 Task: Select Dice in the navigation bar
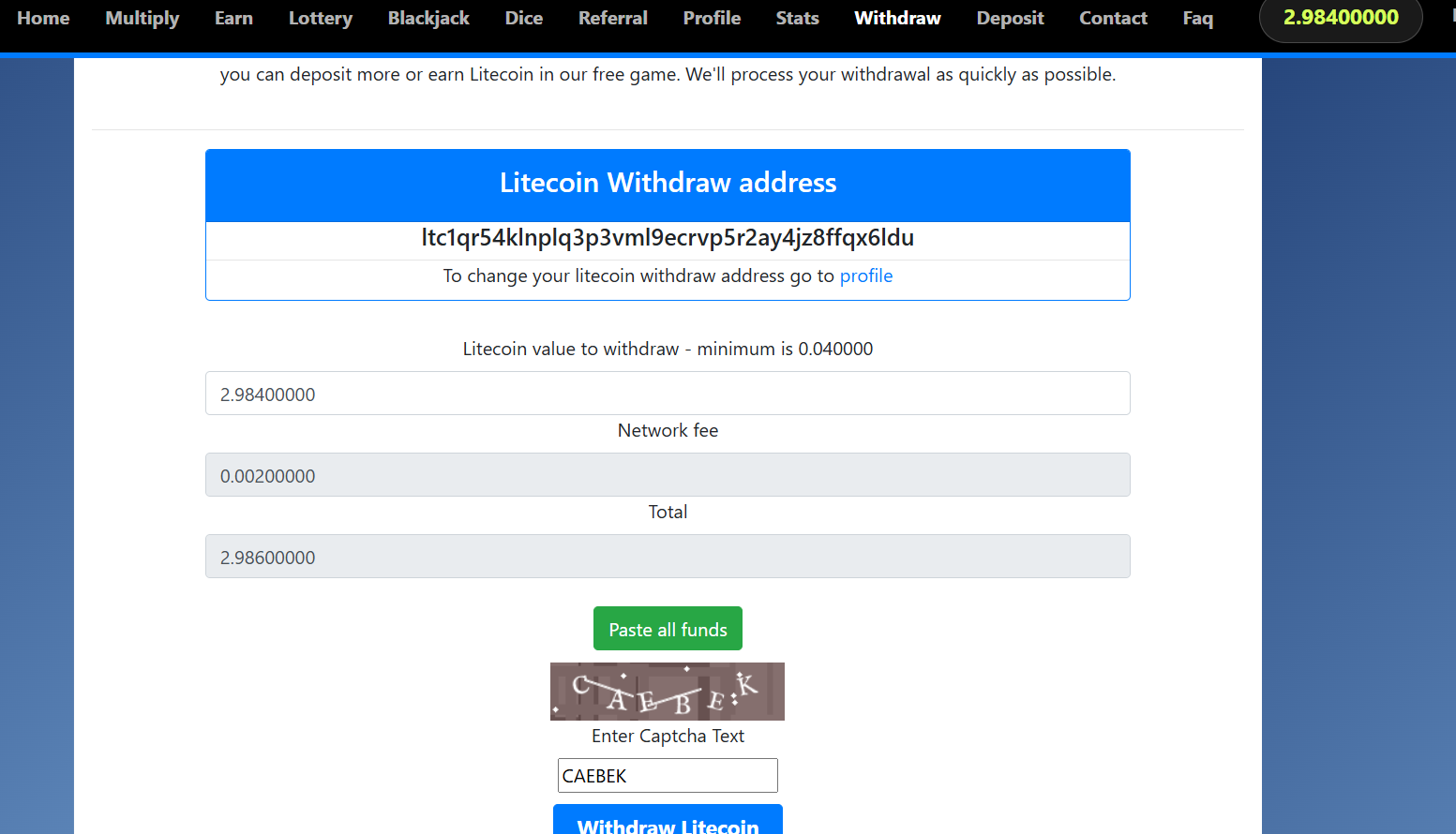(x=523, y=19)
